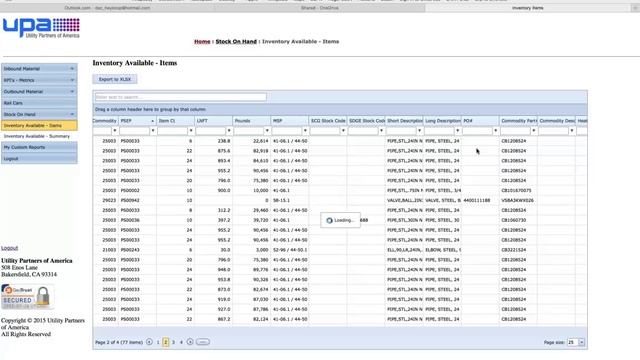Sort by the PO# column header
The width and height of the screenshot is (640, 360).
[480, 121]
